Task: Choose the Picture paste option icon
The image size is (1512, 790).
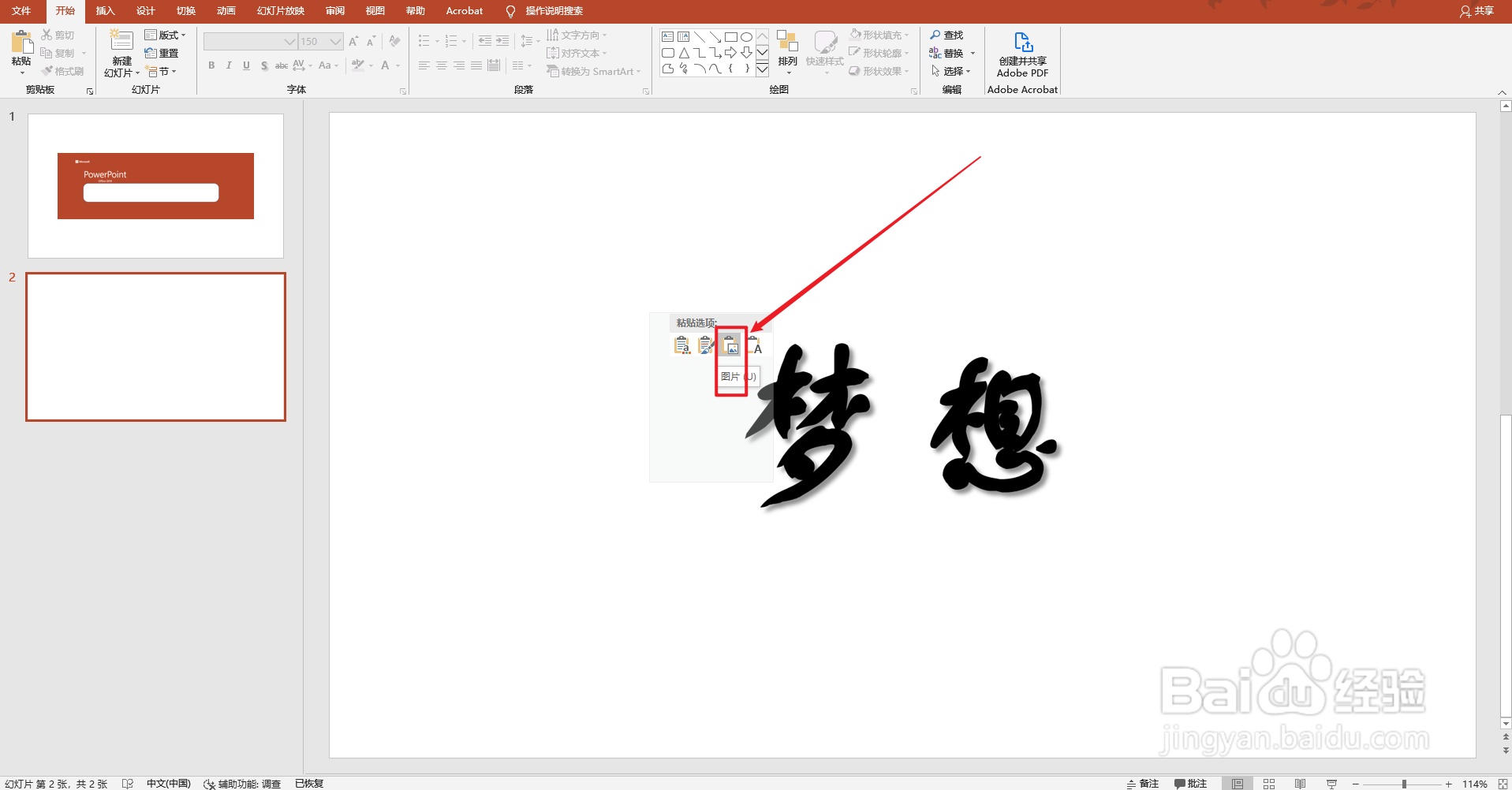Action: (x=730, y=345)
